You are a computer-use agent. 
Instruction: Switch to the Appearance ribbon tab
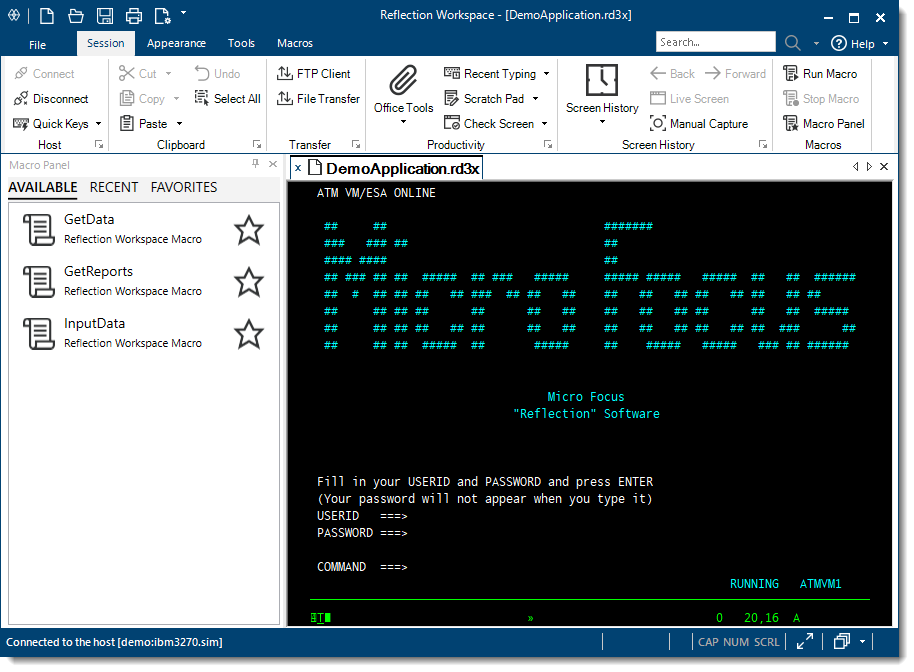pyautogui.click(x=176, y=43)
